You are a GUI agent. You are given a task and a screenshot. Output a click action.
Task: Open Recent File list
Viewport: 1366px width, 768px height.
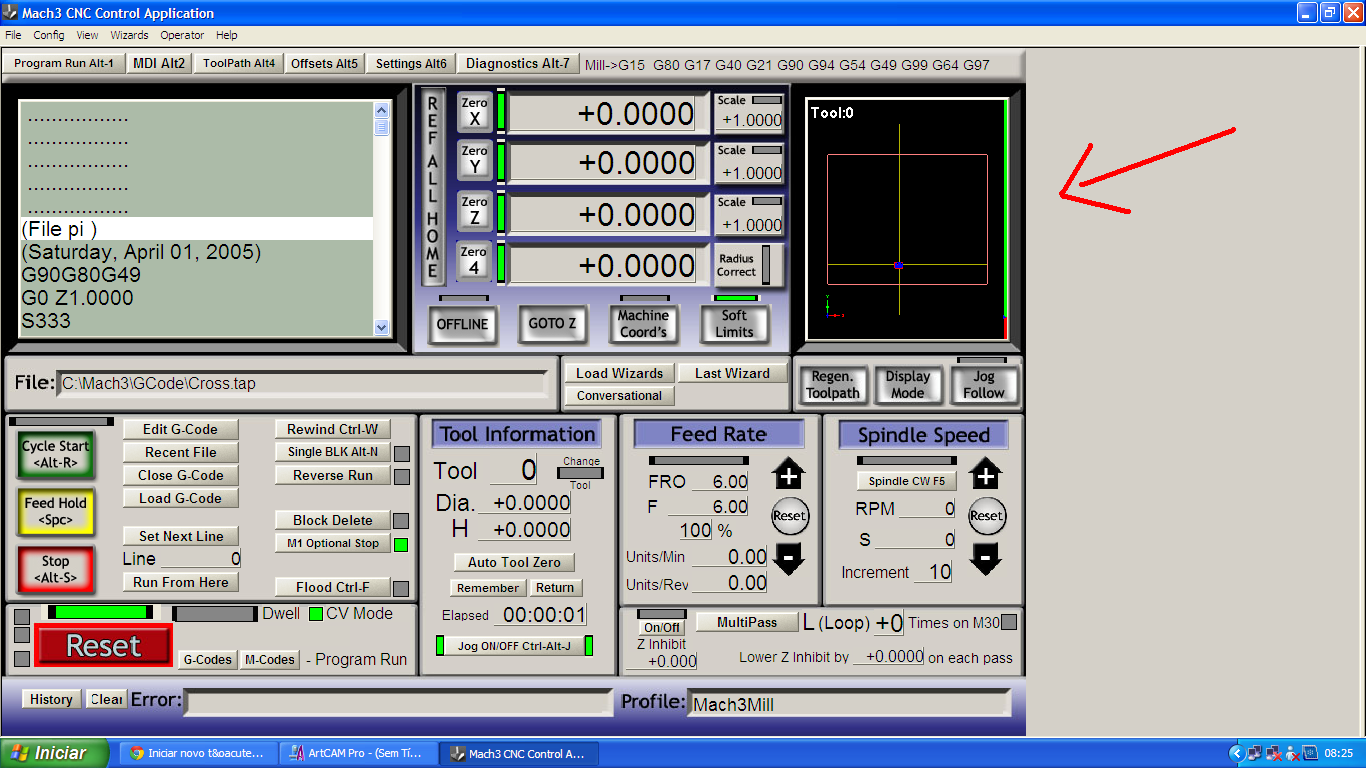[180, 453]
